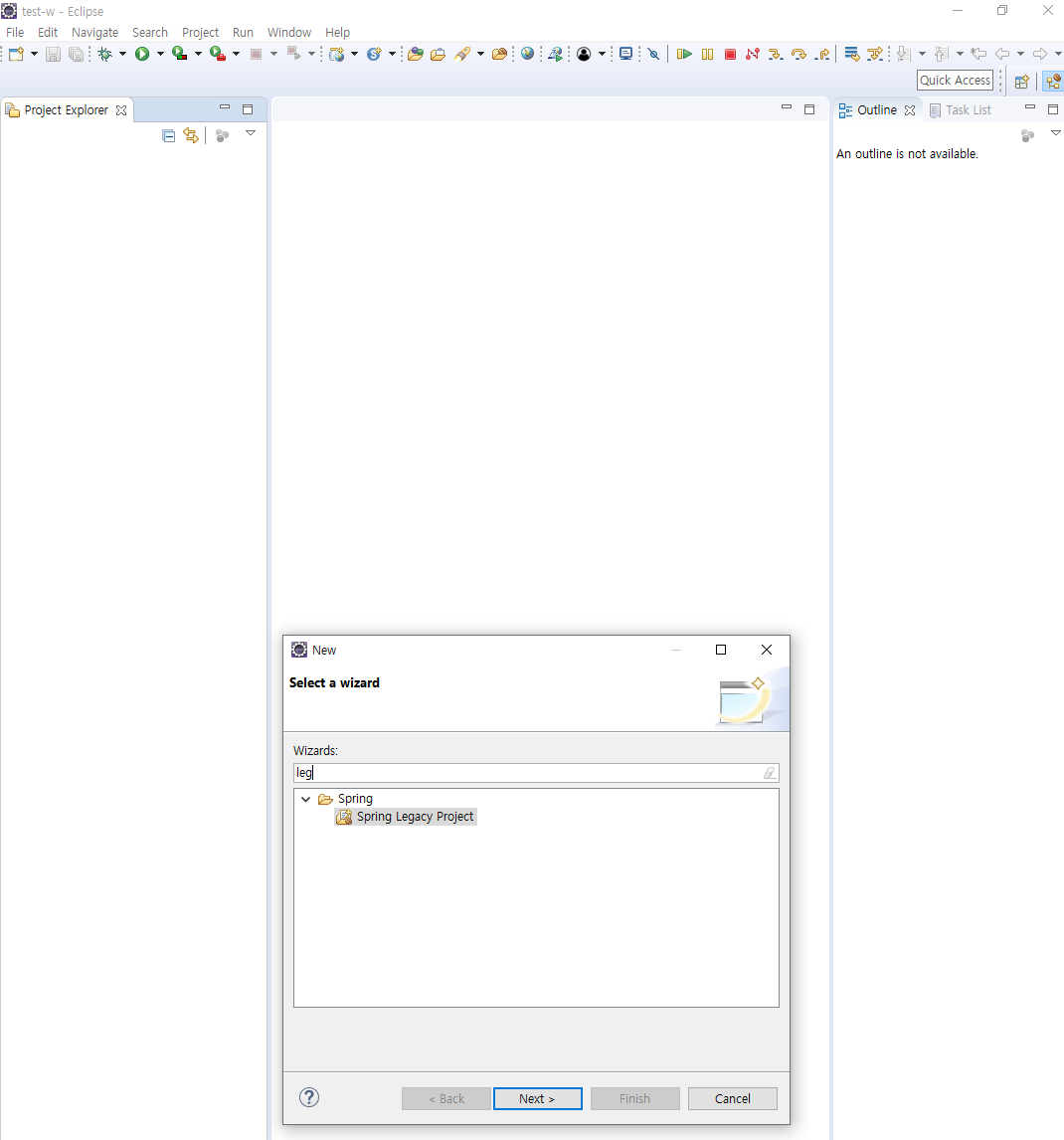Minimize the Project Explorer panel
Viewport: 1064px width, 1140px height.
pyautogui.click(x=225, y=107)
